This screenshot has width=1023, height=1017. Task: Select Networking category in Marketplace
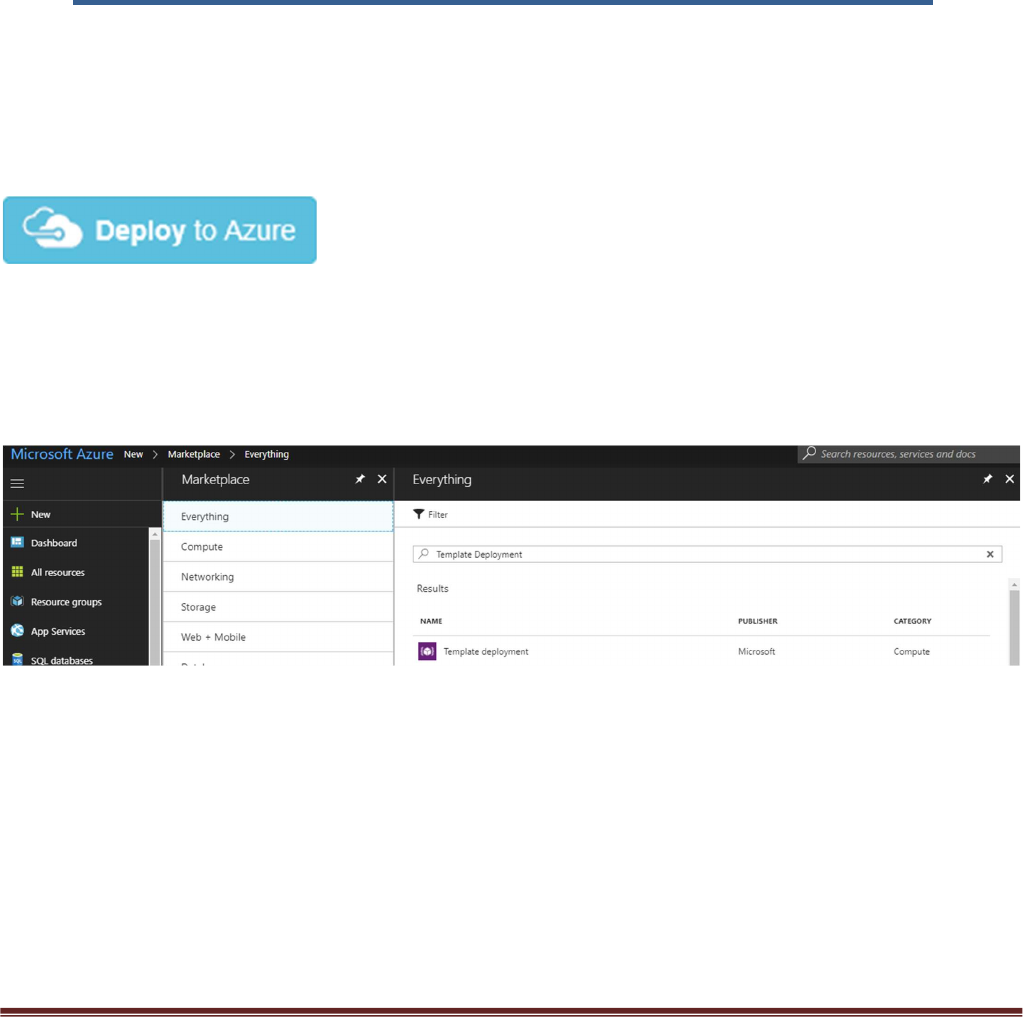[x=278, y=577]
